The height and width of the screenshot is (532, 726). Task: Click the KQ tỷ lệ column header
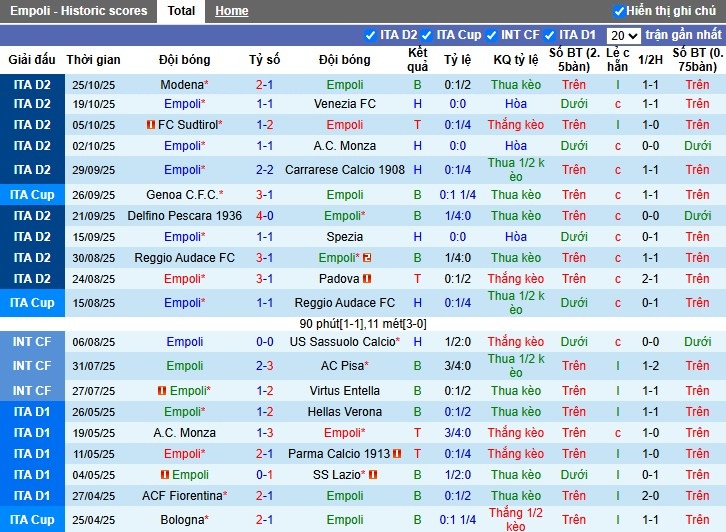pos(516,60)
